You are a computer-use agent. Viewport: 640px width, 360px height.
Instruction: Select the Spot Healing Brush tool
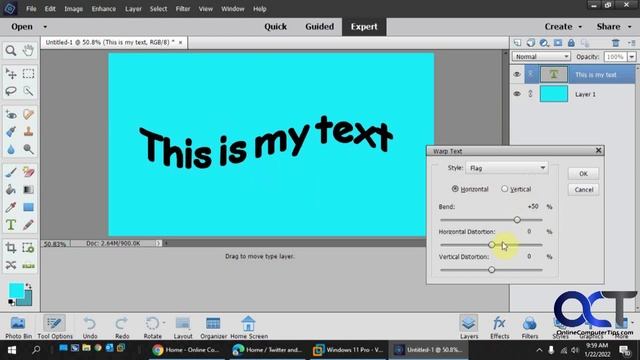[28, 115]
